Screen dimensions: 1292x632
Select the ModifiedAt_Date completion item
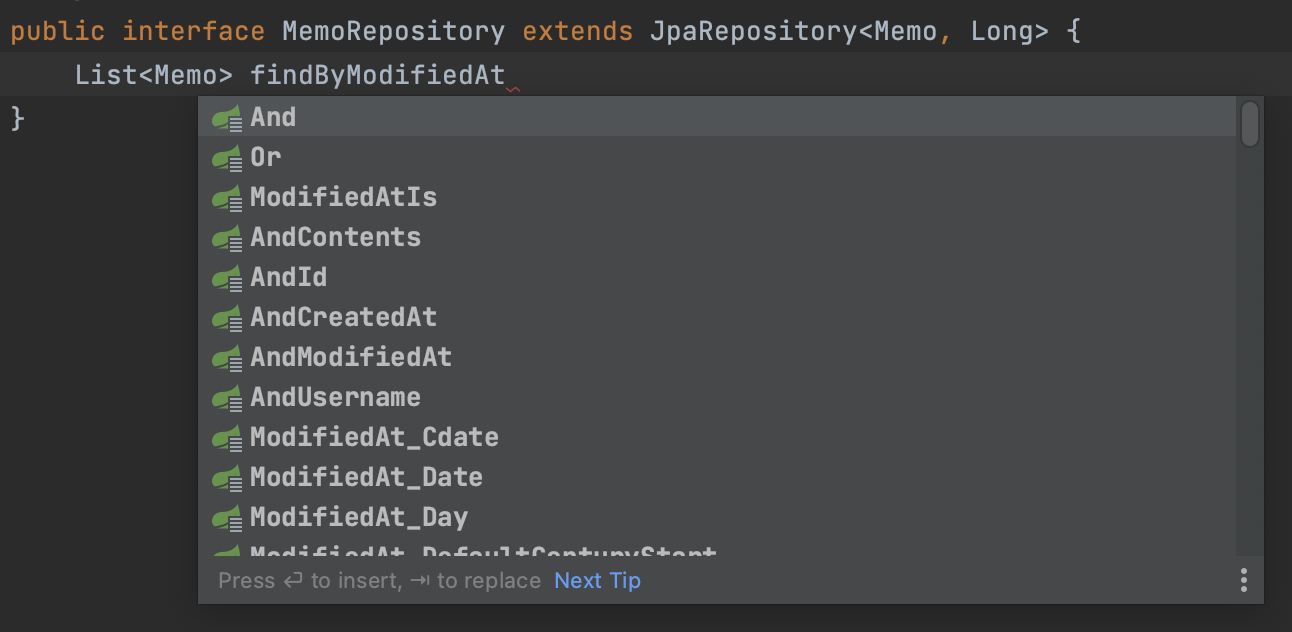[x=717, y=477]
